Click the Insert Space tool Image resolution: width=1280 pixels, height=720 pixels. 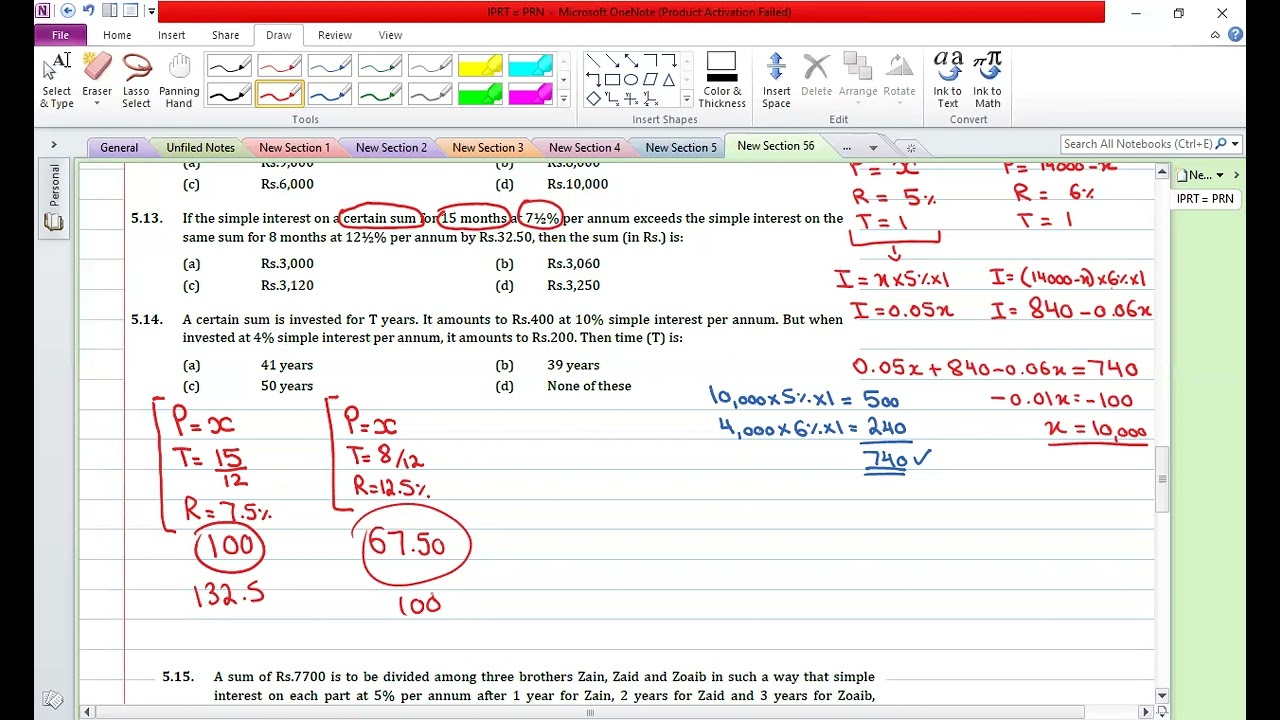776,80
